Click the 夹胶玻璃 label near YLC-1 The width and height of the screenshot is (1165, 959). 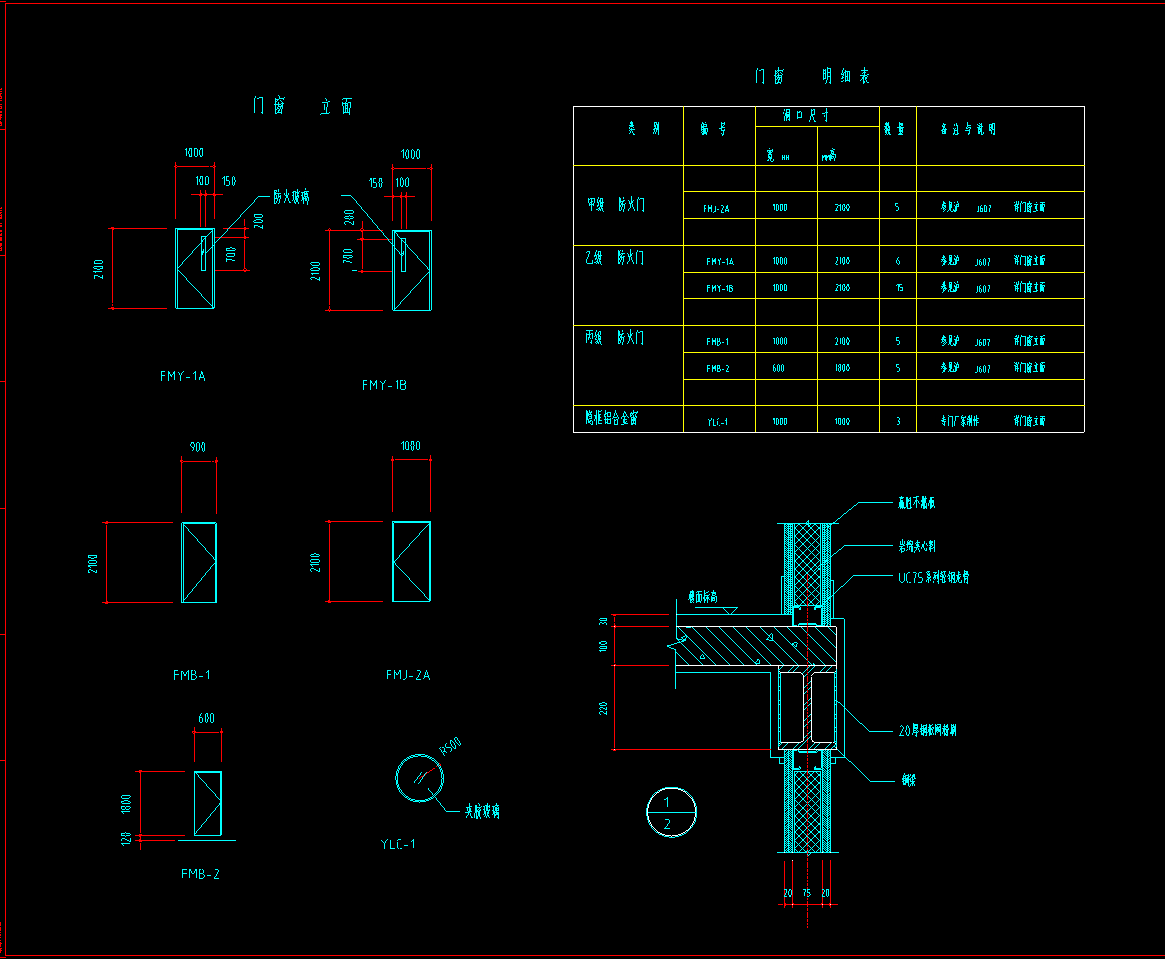click(482, 812)
